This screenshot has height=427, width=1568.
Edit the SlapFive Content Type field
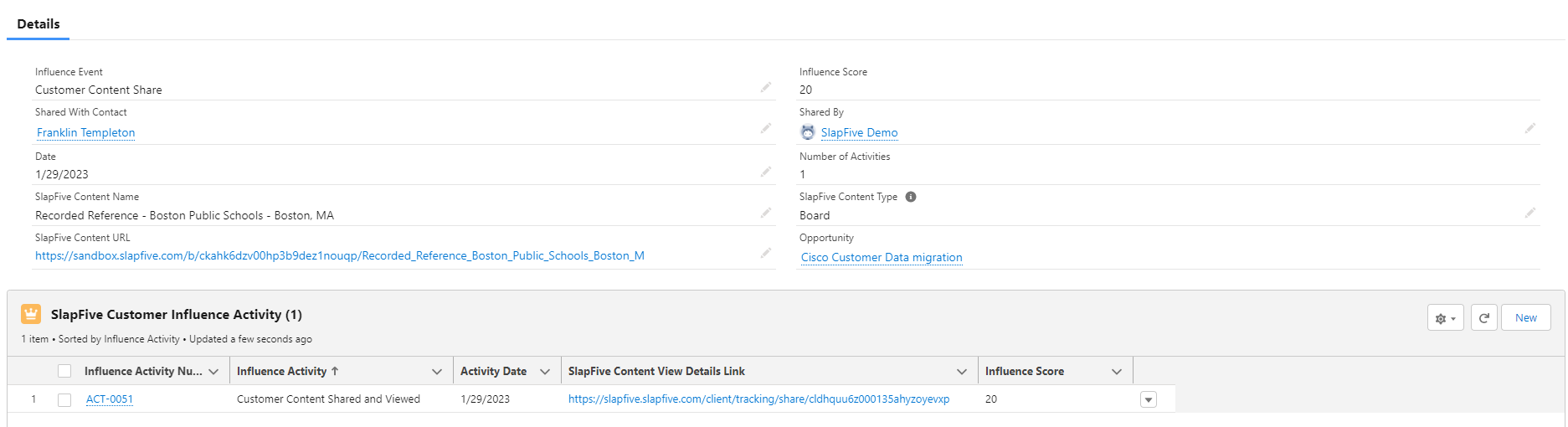click(x=1529, y=213)
